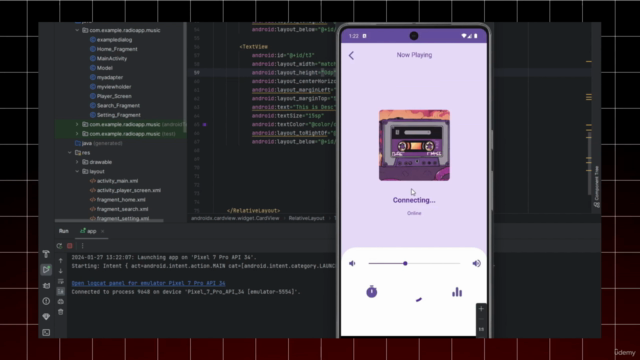Click the emulator zoom plus button

pyautogui.click(x=481, y=309)
